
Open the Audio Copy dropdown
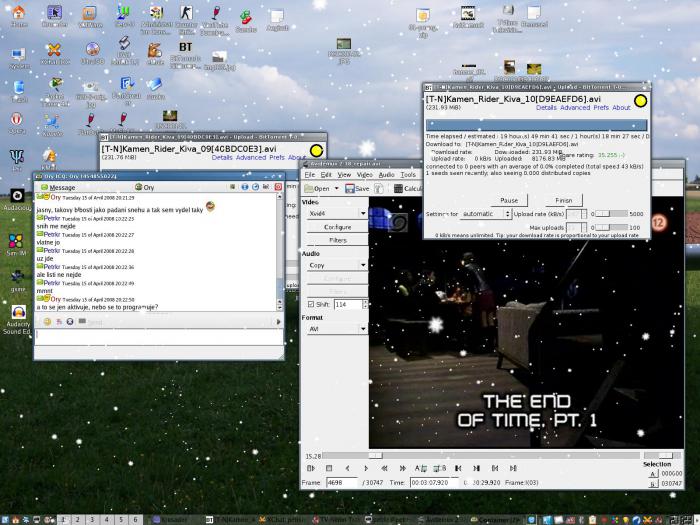click(x=337, y=265)
